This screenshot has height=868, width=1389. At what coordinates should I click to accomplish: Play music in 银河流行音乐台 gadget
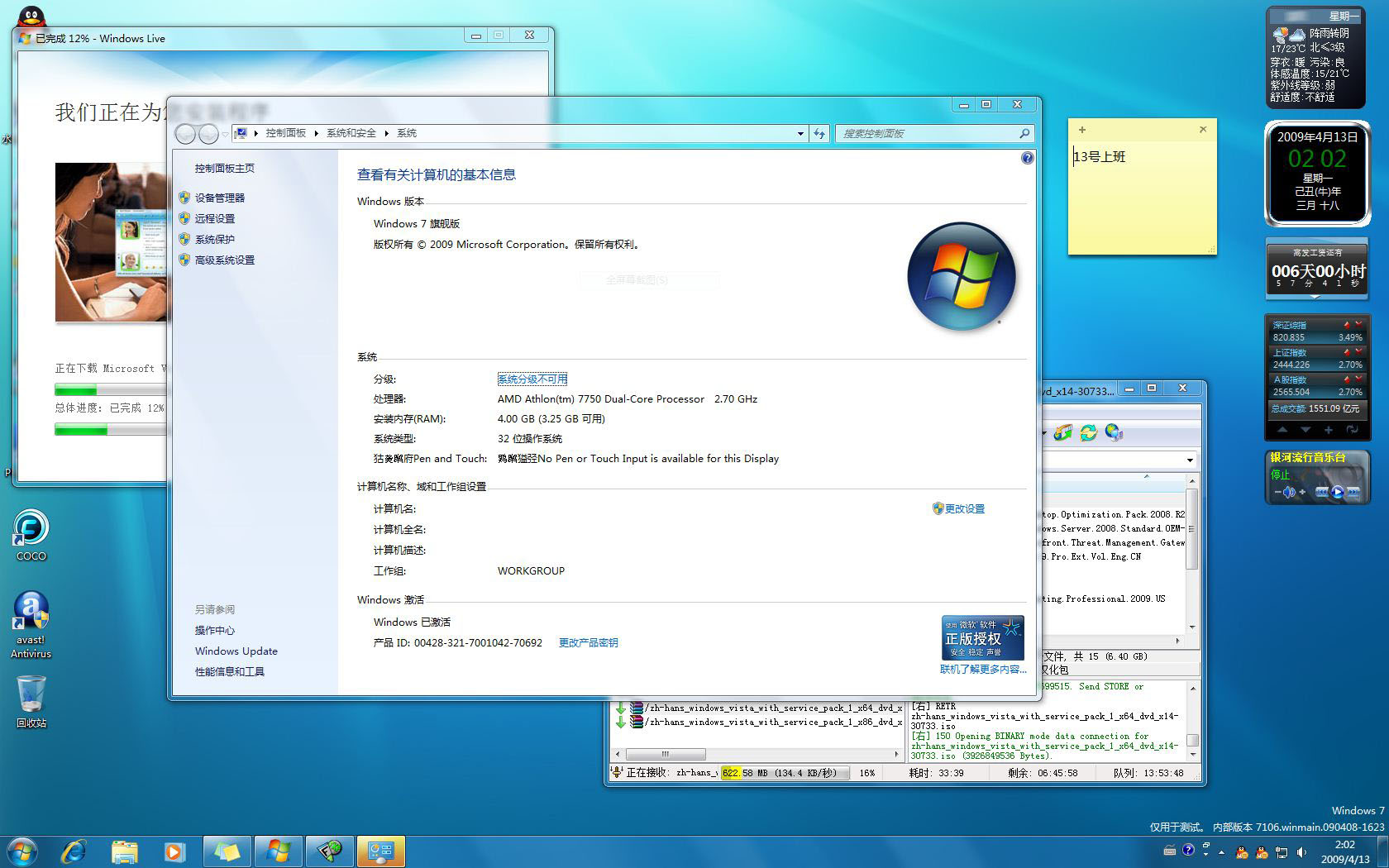click(1337, 492)
